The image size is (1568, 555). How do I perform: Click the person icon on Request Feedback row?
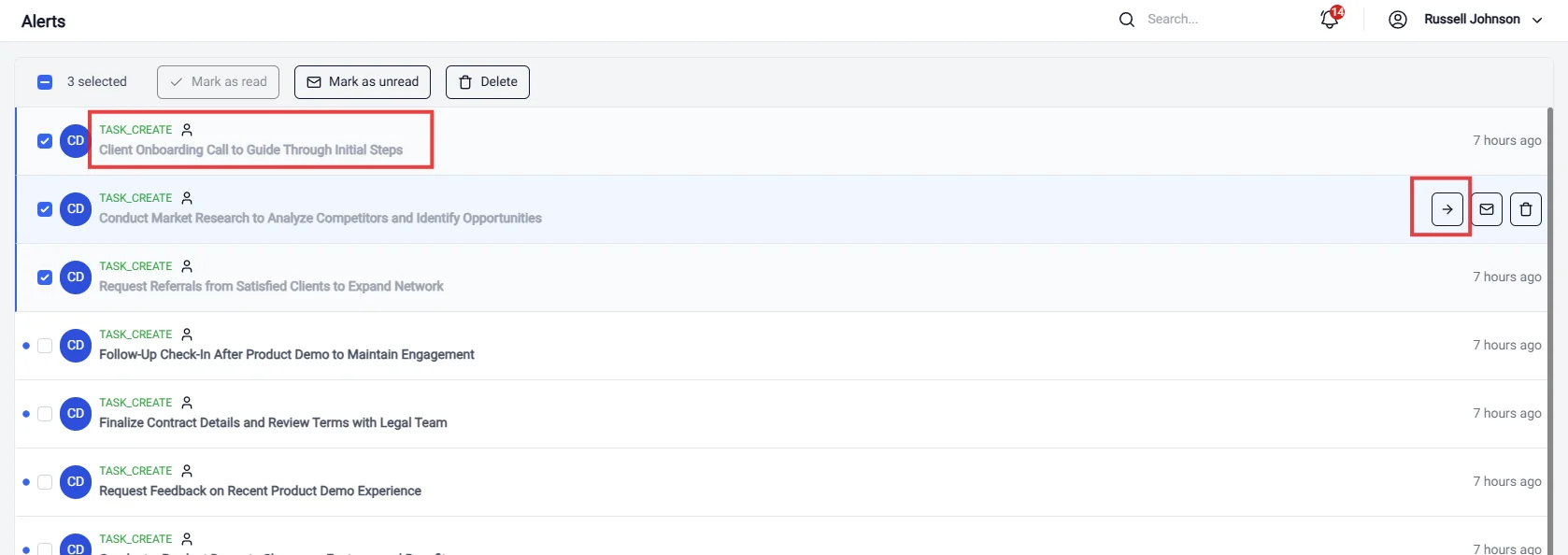click(x=187, y=471)
